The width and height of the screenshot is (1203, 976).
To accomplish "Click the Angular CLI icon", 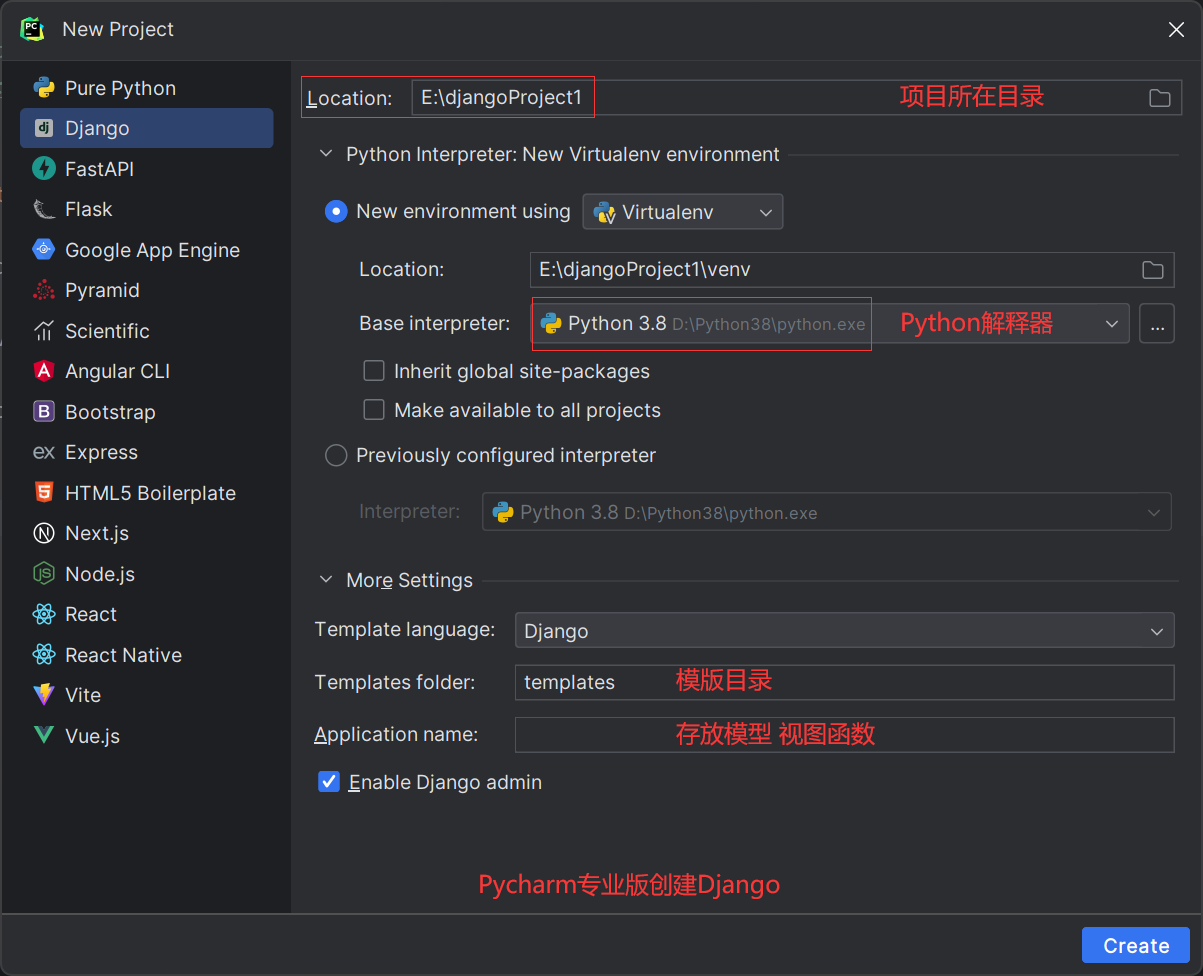I will [x=44, y=371].
